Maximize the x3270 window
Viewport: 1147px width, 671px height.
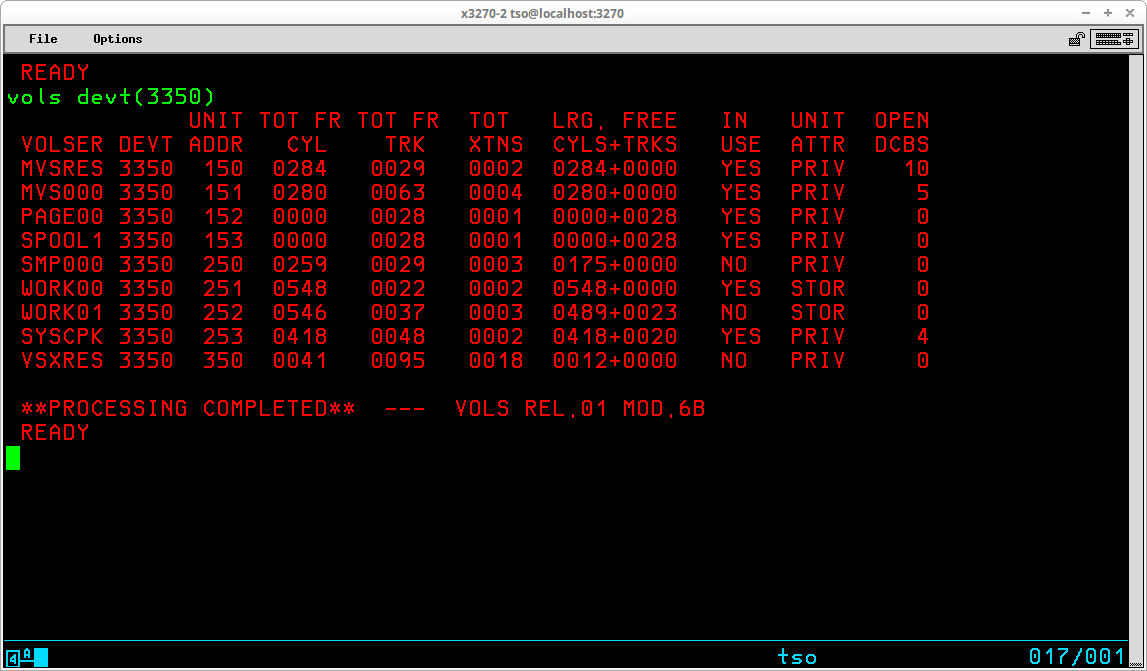click(1107, 13)
